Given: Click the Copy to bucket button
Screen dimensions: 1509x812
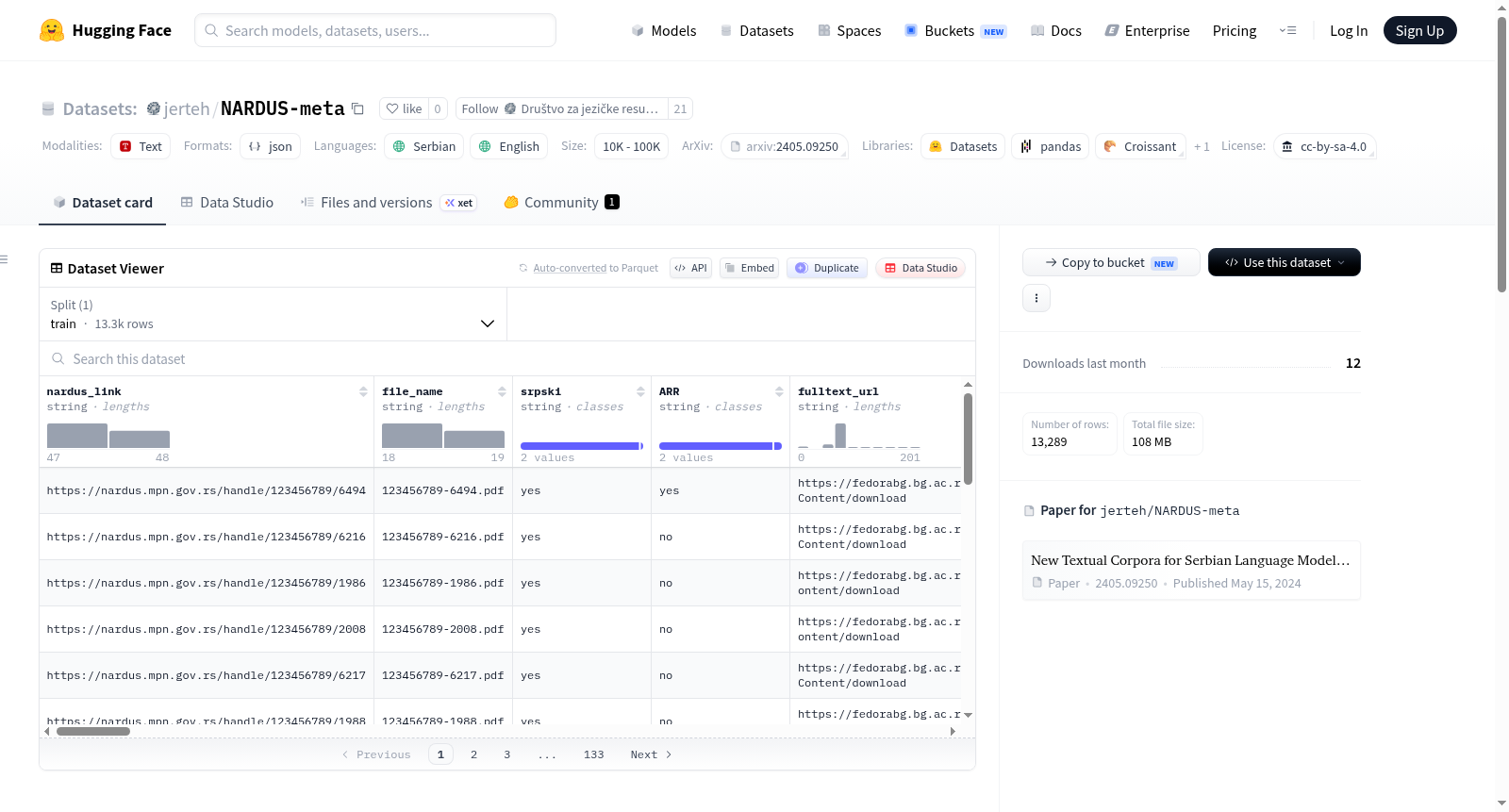Looking at the screenshot, I should (x=1111, y=262).
